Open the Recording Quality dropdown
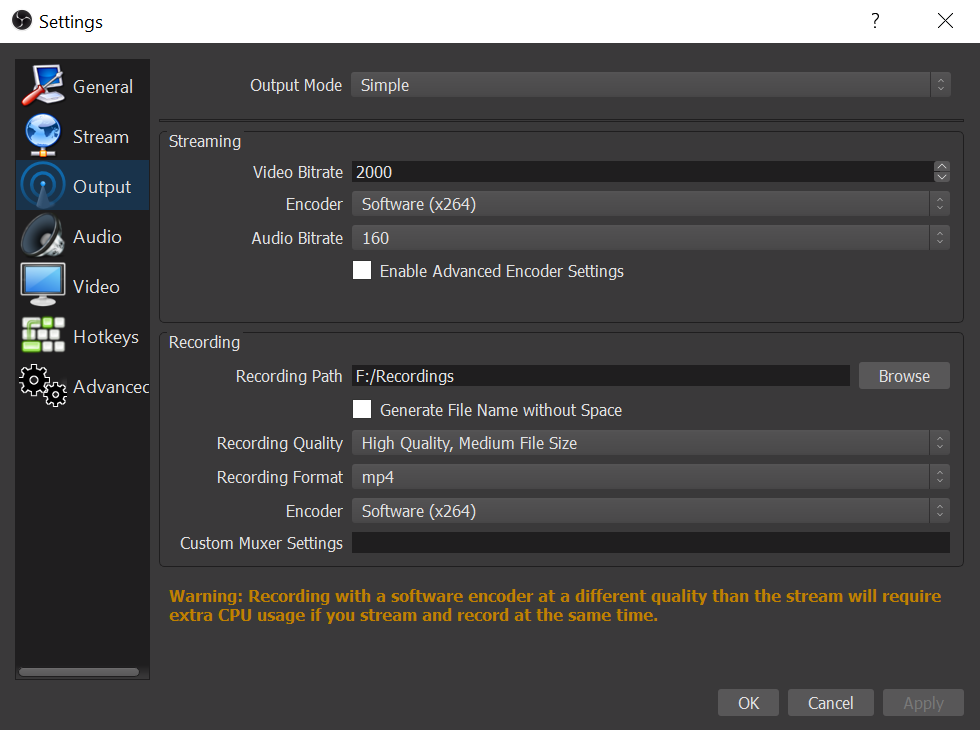 pos(650,443)
